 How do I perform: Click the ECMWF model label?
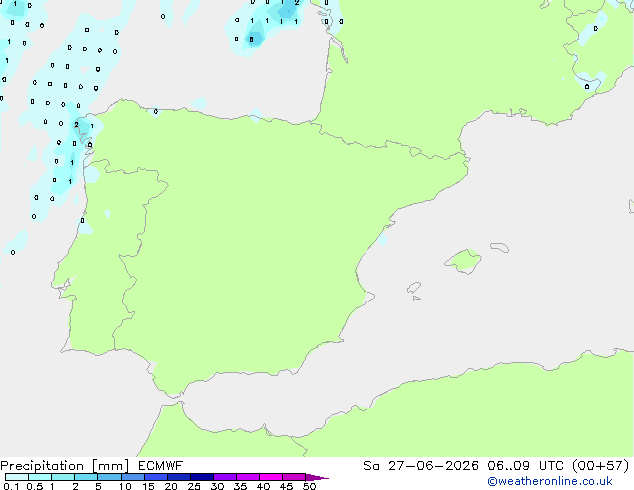click(x=161, y=466)
